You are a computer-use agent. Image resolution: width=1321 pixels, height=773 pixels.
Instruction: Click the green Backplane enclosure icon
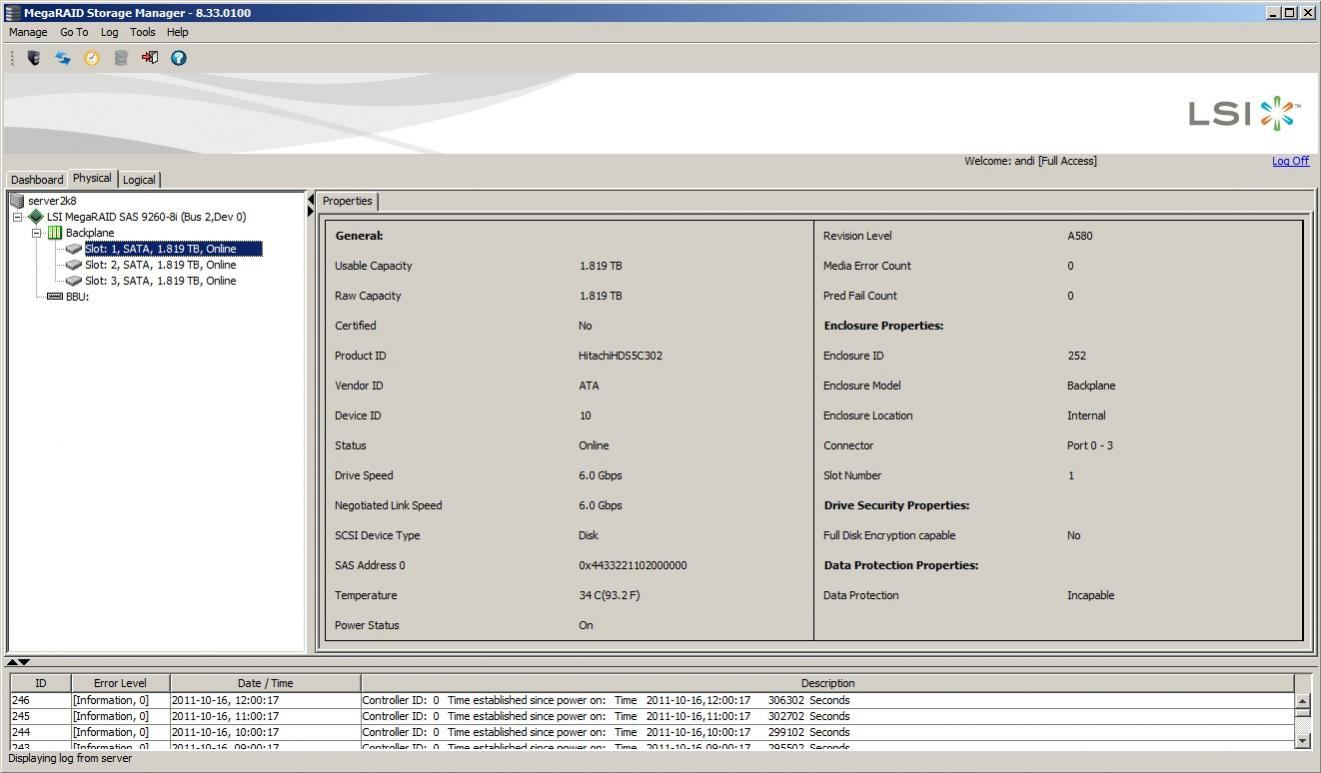pyautogui.click(x=55, y=233)
